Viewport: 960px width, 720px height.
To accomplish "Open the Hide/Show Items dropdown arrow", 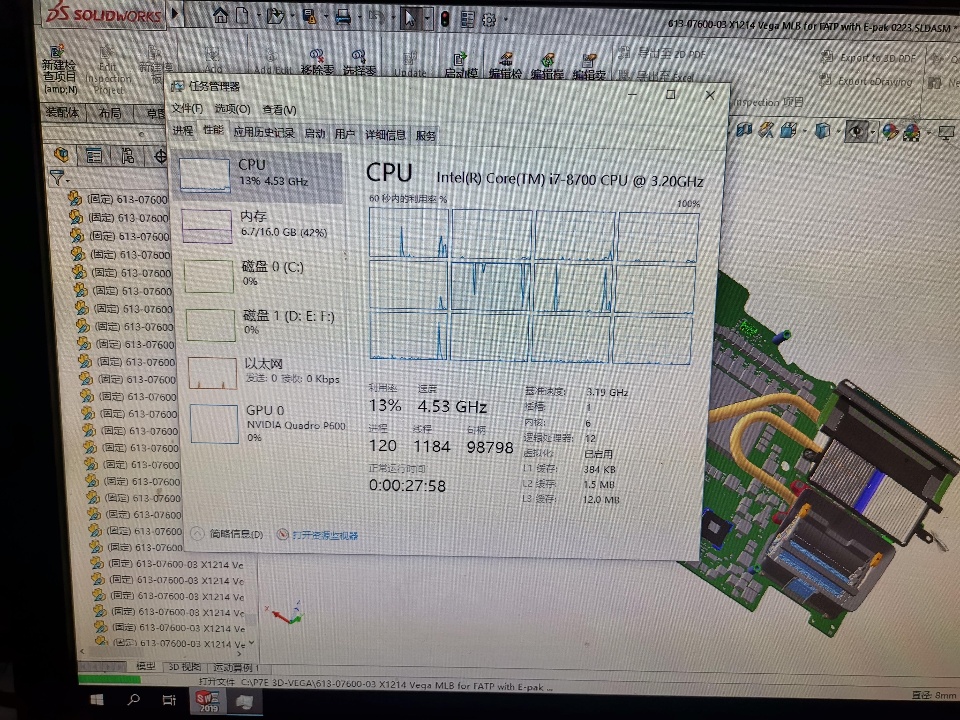I will pyautogui.click(x=872, y=132).
